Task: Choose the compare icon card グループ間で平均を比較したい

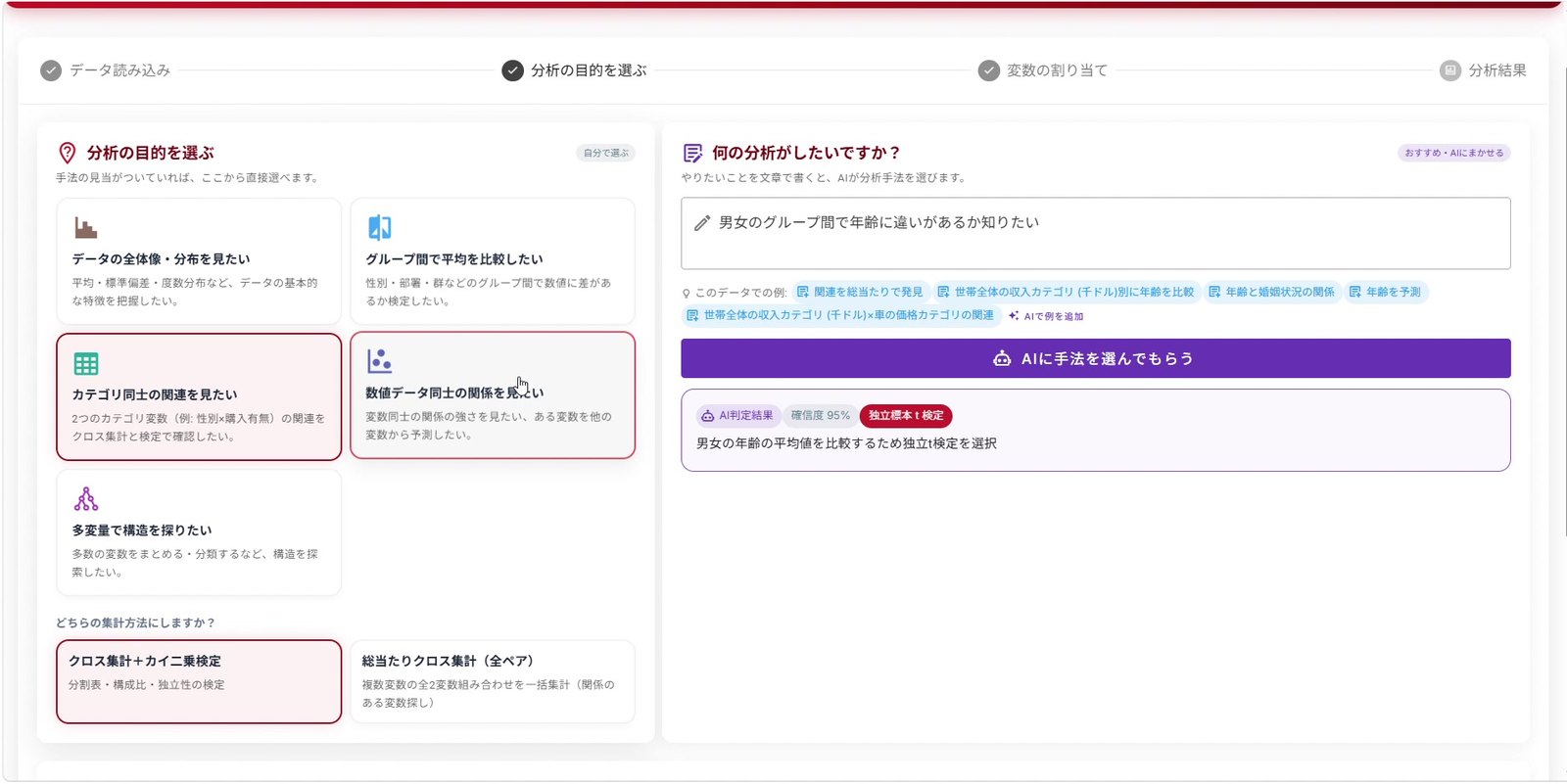Action: tap(493, 261)
